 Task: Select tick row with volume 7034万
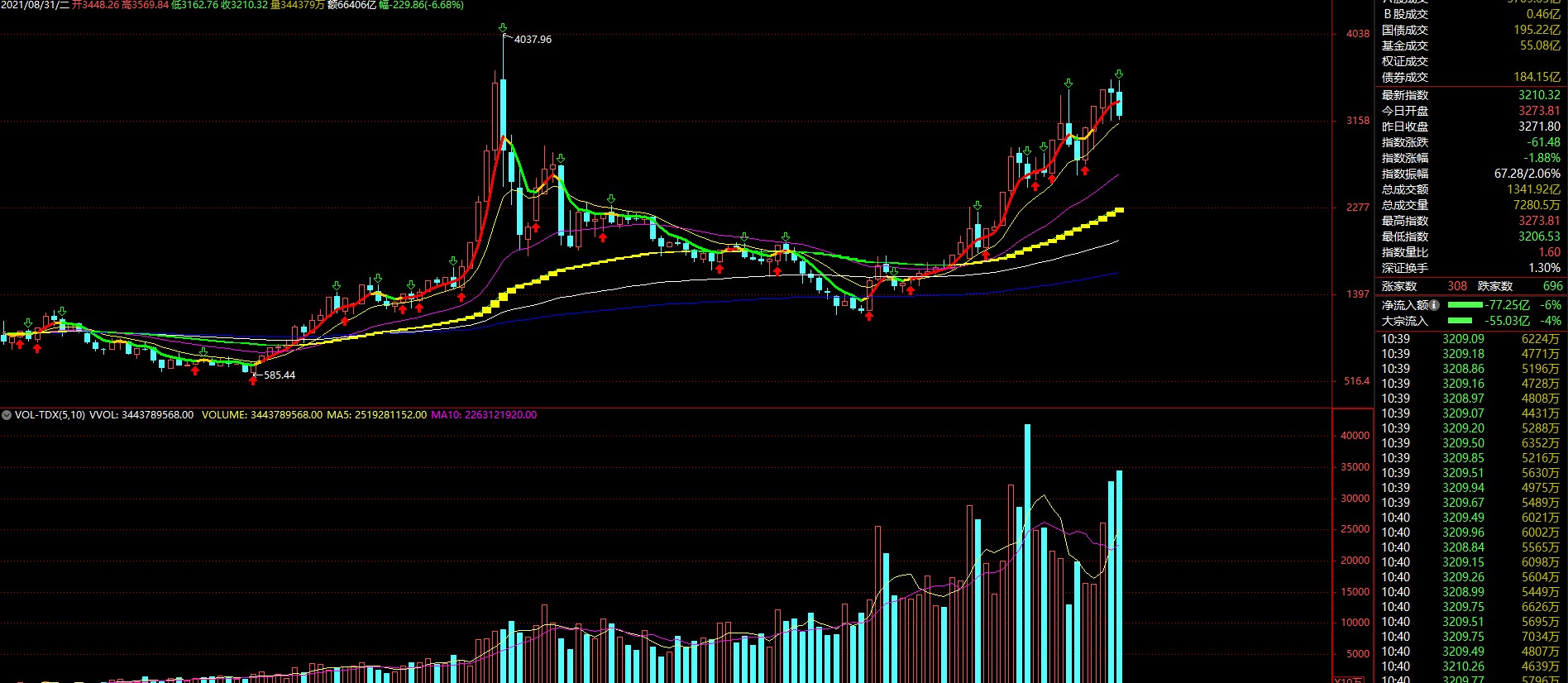[1471, 637]
